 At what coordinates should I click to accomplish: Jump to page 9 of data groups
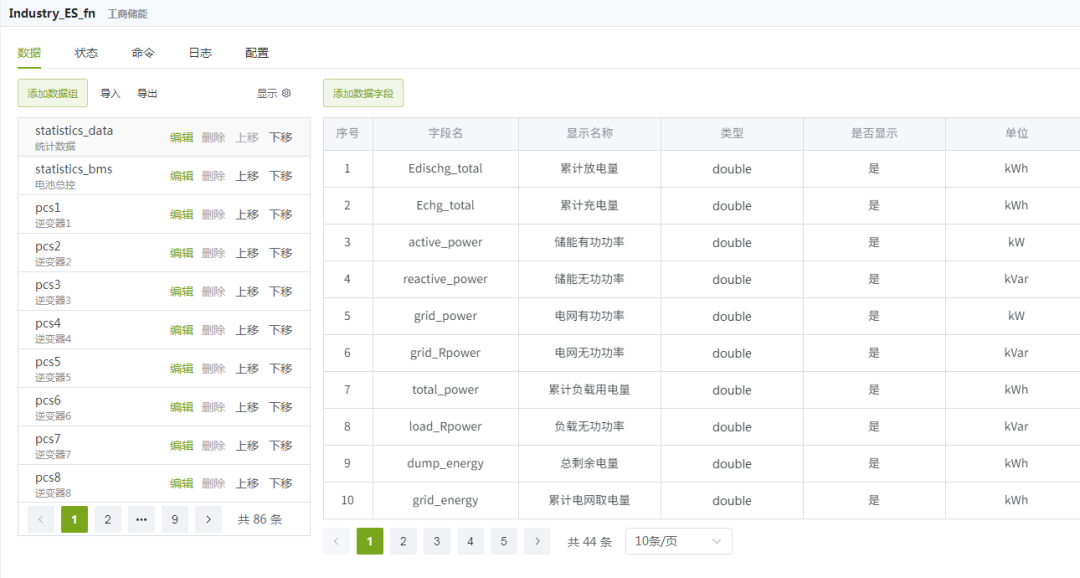pos(175,519)
